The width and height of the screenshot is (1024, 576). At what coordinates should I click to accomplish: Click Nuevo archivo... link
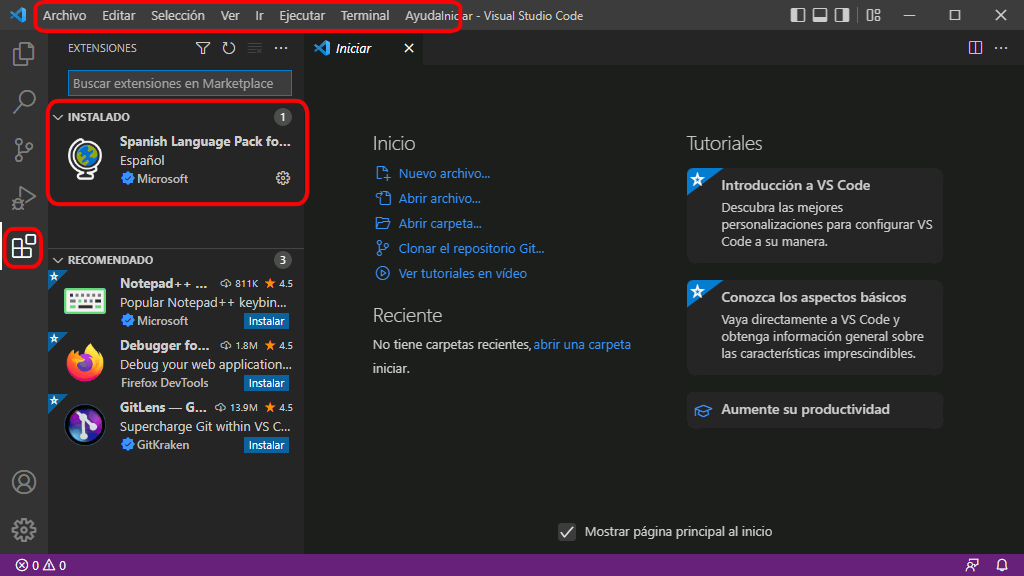click(444, 174)
